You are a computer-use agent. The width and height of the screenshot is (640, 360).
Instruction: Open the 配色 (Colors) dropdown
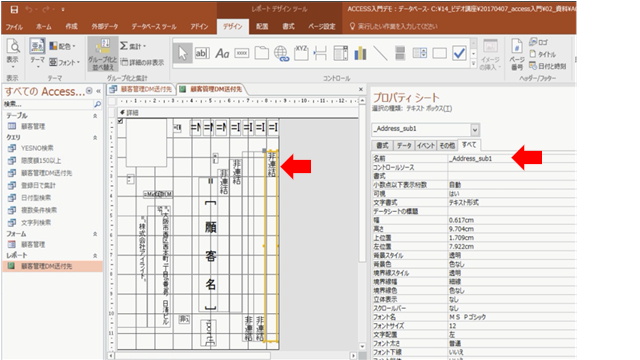tap(63, 46)
